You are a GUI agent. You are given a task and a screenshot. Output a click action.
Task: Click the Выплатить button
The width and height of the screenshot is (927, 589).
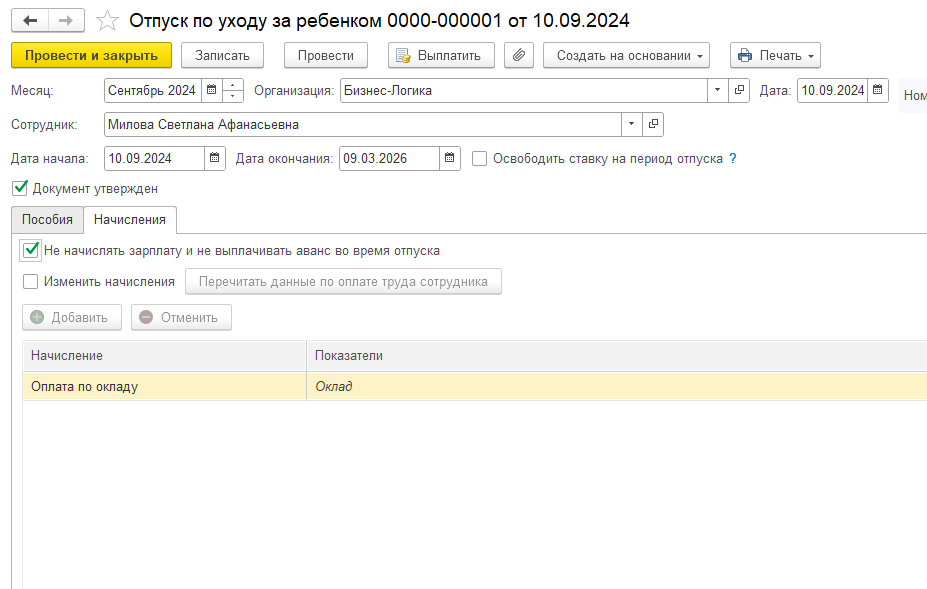441,56
